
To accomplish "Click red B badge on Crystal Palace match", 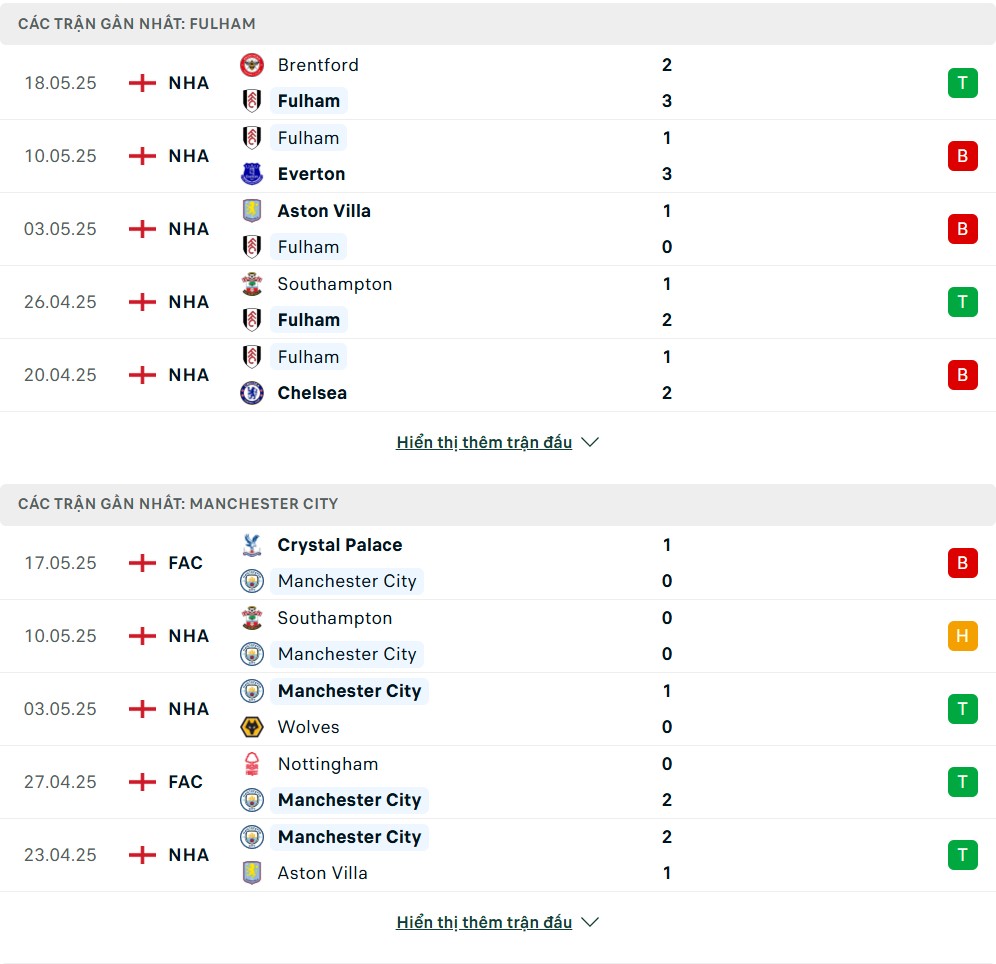I will point(962,563).
